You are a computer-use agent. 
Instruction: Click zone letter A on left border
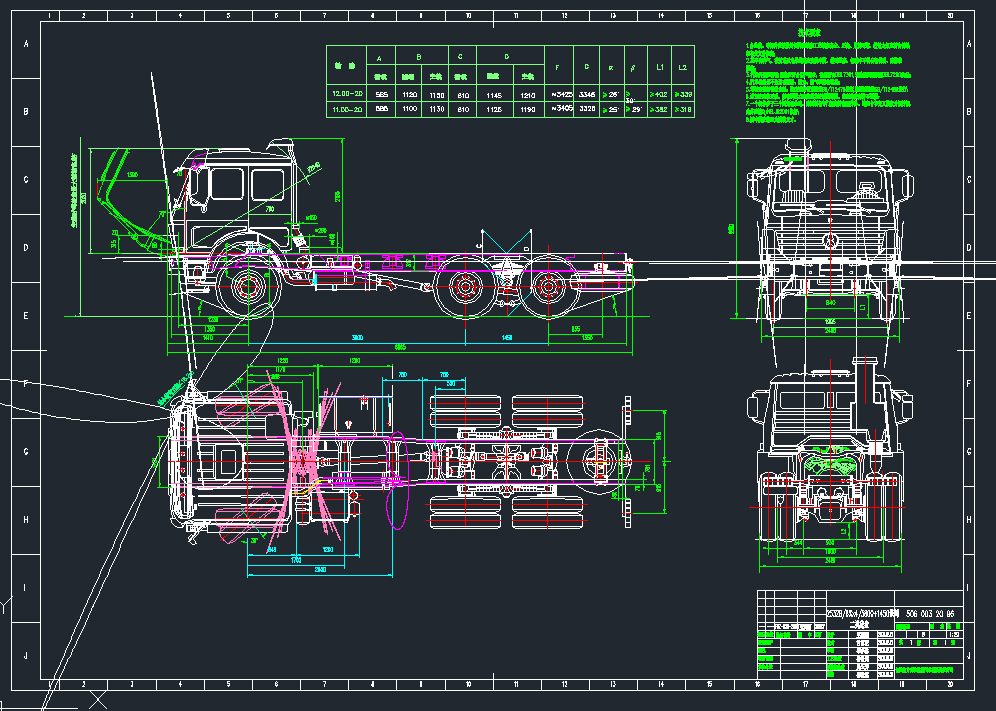pyautogui.click(x=26, y=44)
